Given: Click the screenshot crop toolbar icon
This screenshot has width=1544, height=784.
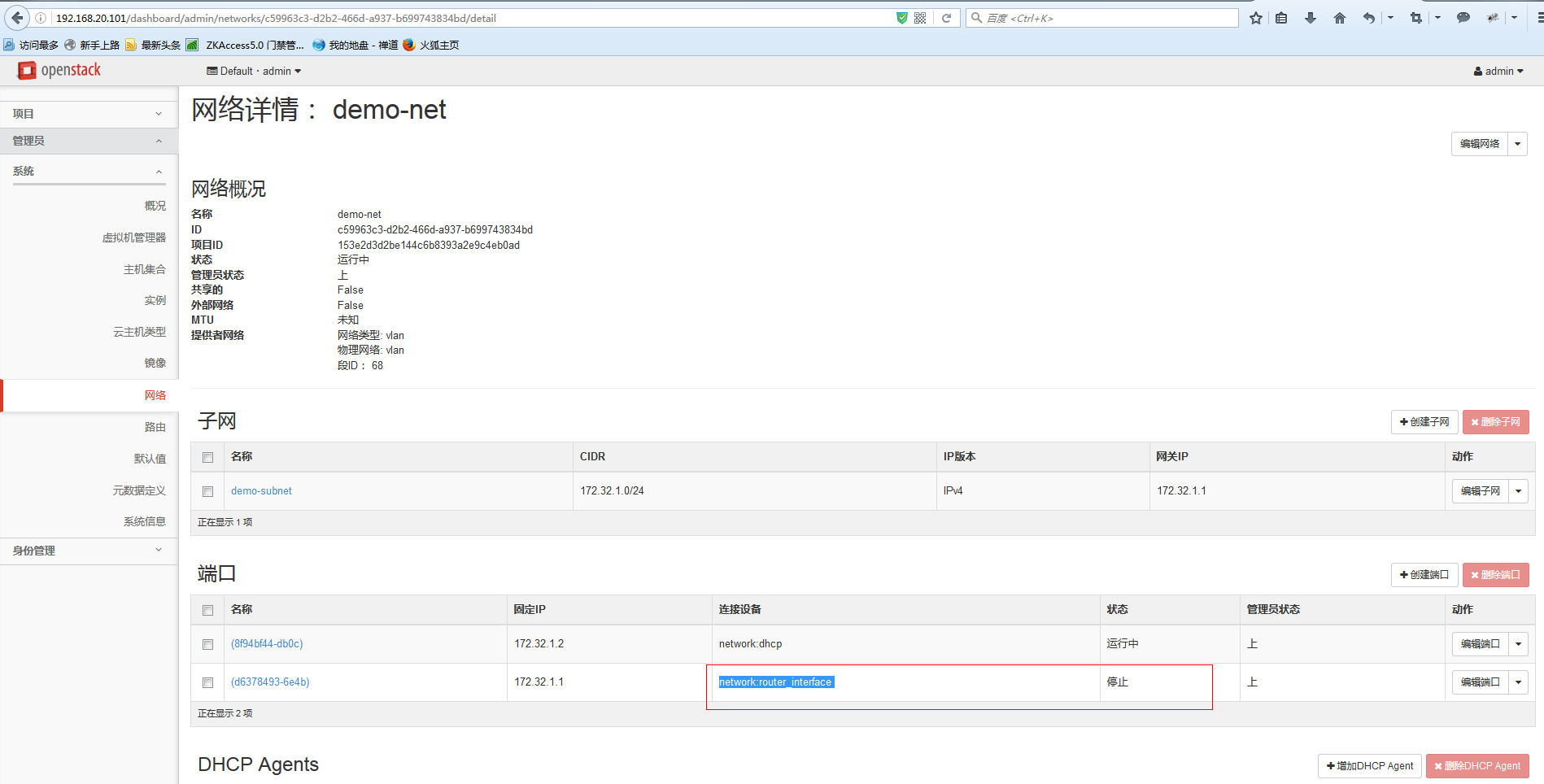Looking at the screenshot, I should point(1416,18).
